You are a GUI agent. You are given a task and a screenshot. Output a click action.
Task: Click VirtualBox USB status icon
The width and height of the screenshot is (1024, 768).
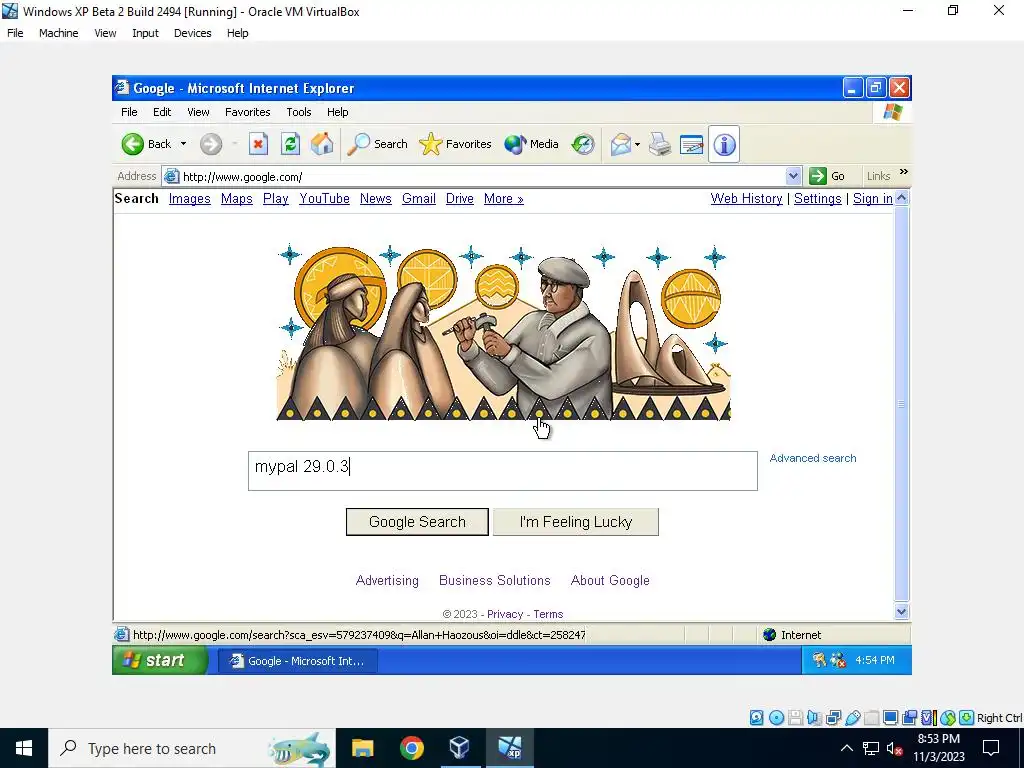click(852, 718)
